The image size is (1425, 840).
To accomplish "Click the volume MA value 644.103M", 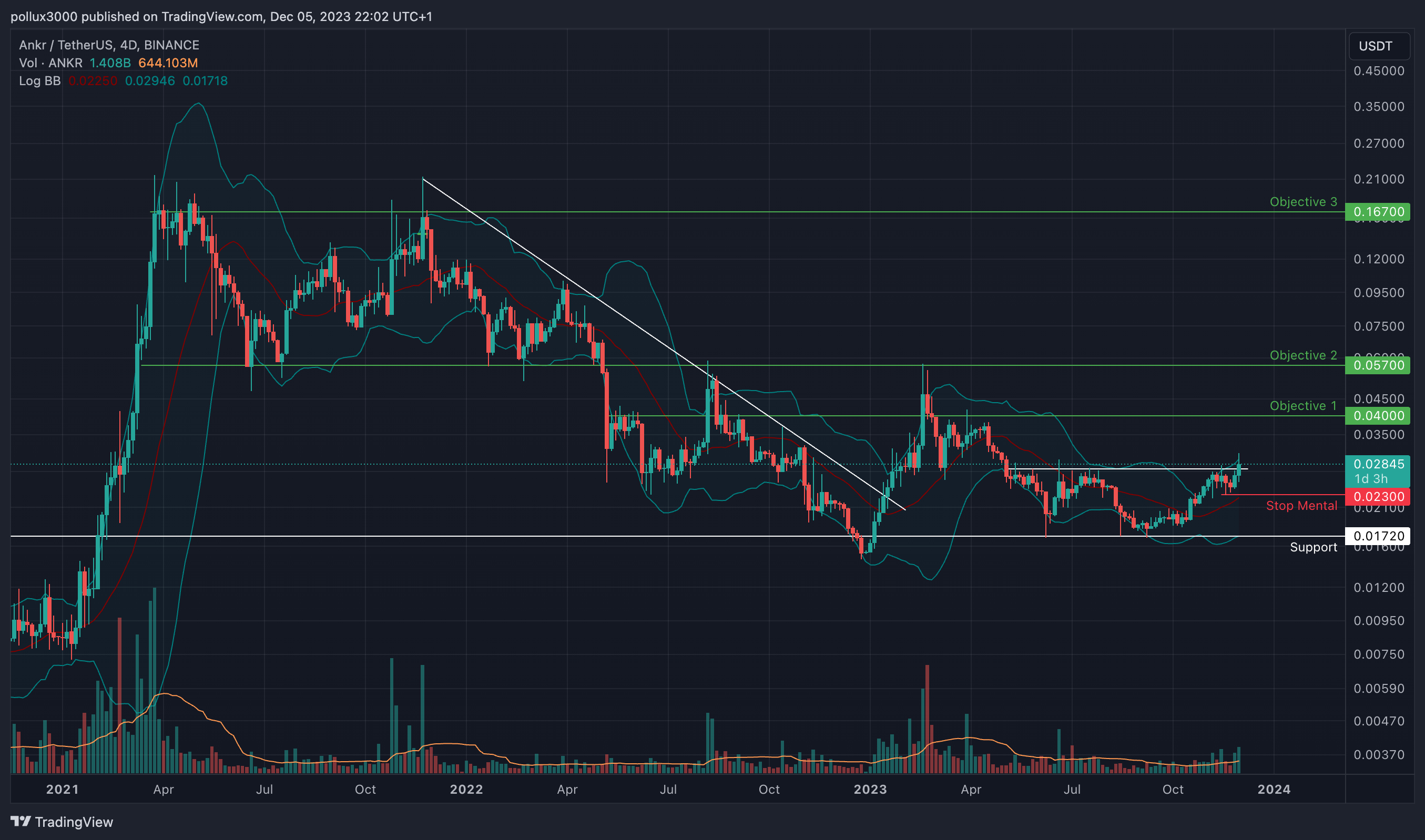I will (168, 63).
